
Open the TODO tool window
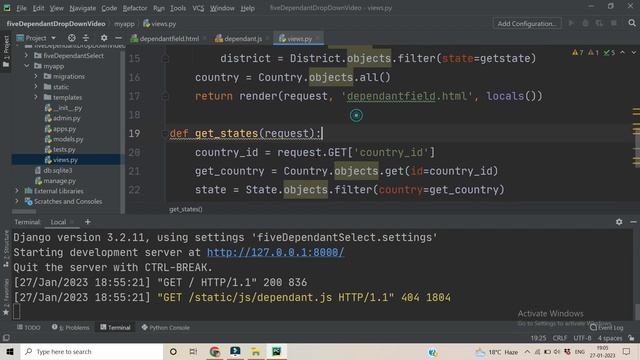click(29, 327)
